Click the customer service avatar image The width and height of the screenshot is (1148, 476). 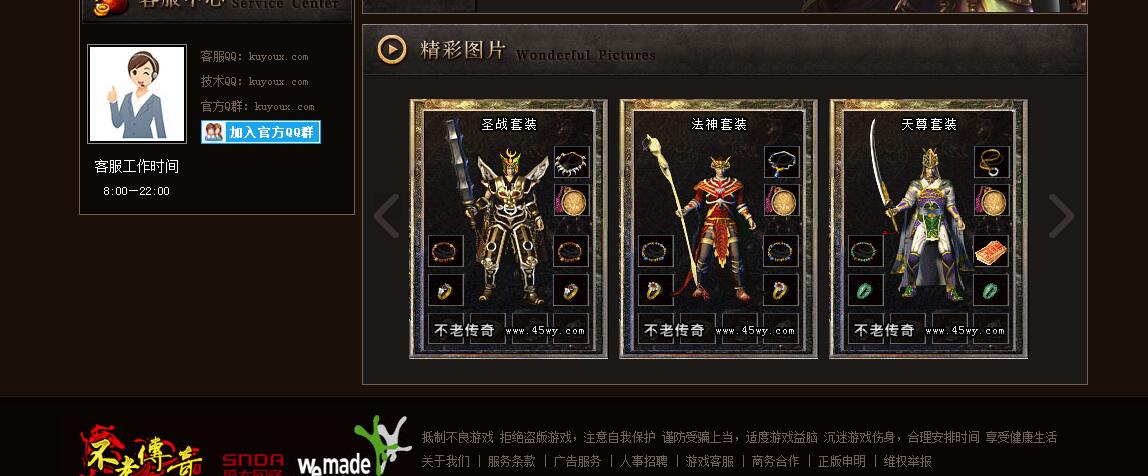[x=137, y=94]
